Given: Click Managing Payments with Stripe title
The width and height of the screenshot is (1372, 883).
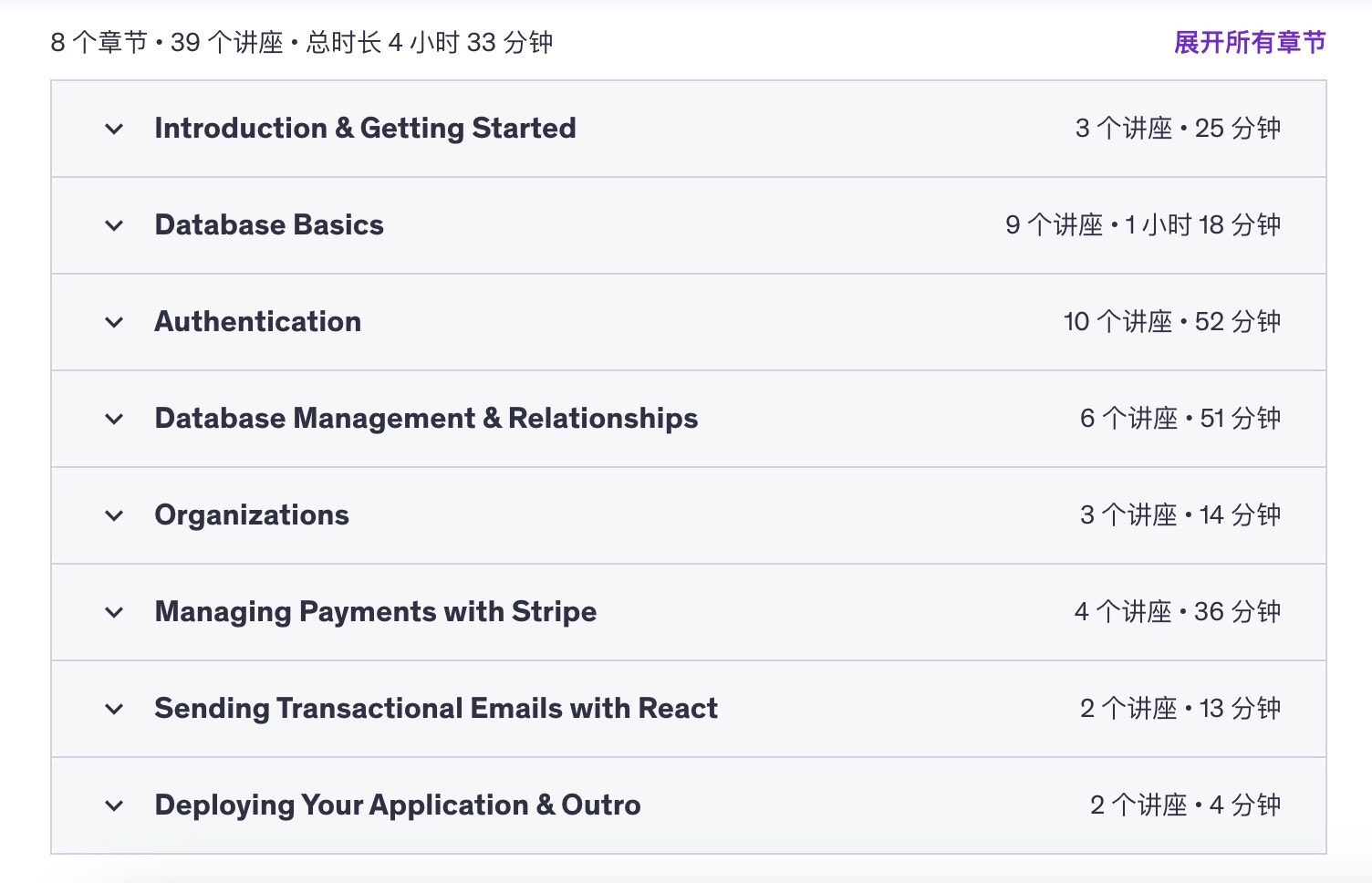Looking at the screenshot, I should [x=376, y=612].
